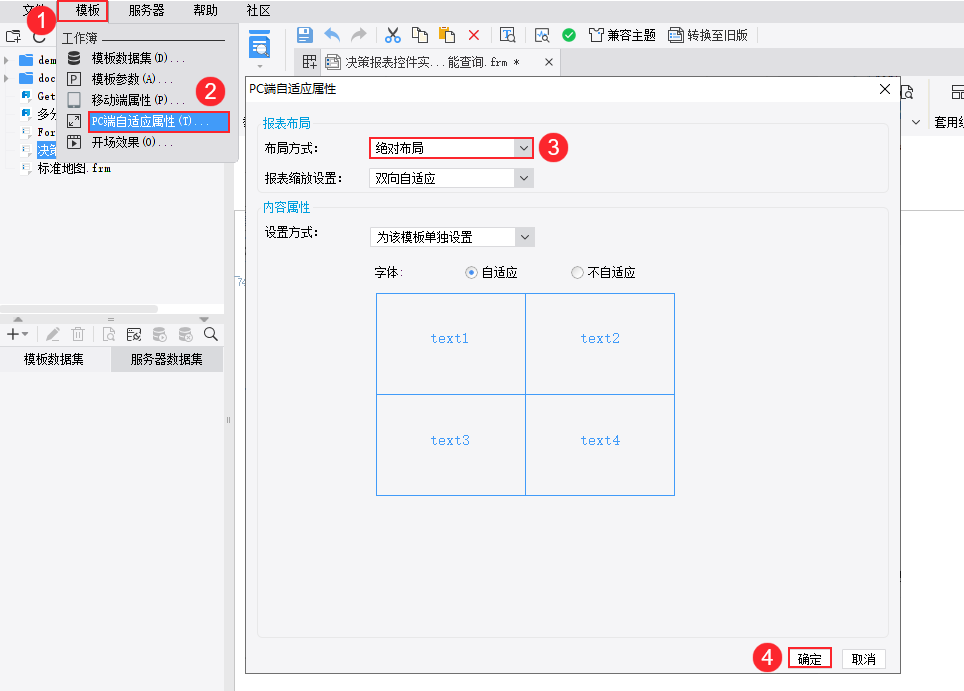Click the Undo arrow icon
The height and width of the screenshot is (691, 964).
[332, 35]
